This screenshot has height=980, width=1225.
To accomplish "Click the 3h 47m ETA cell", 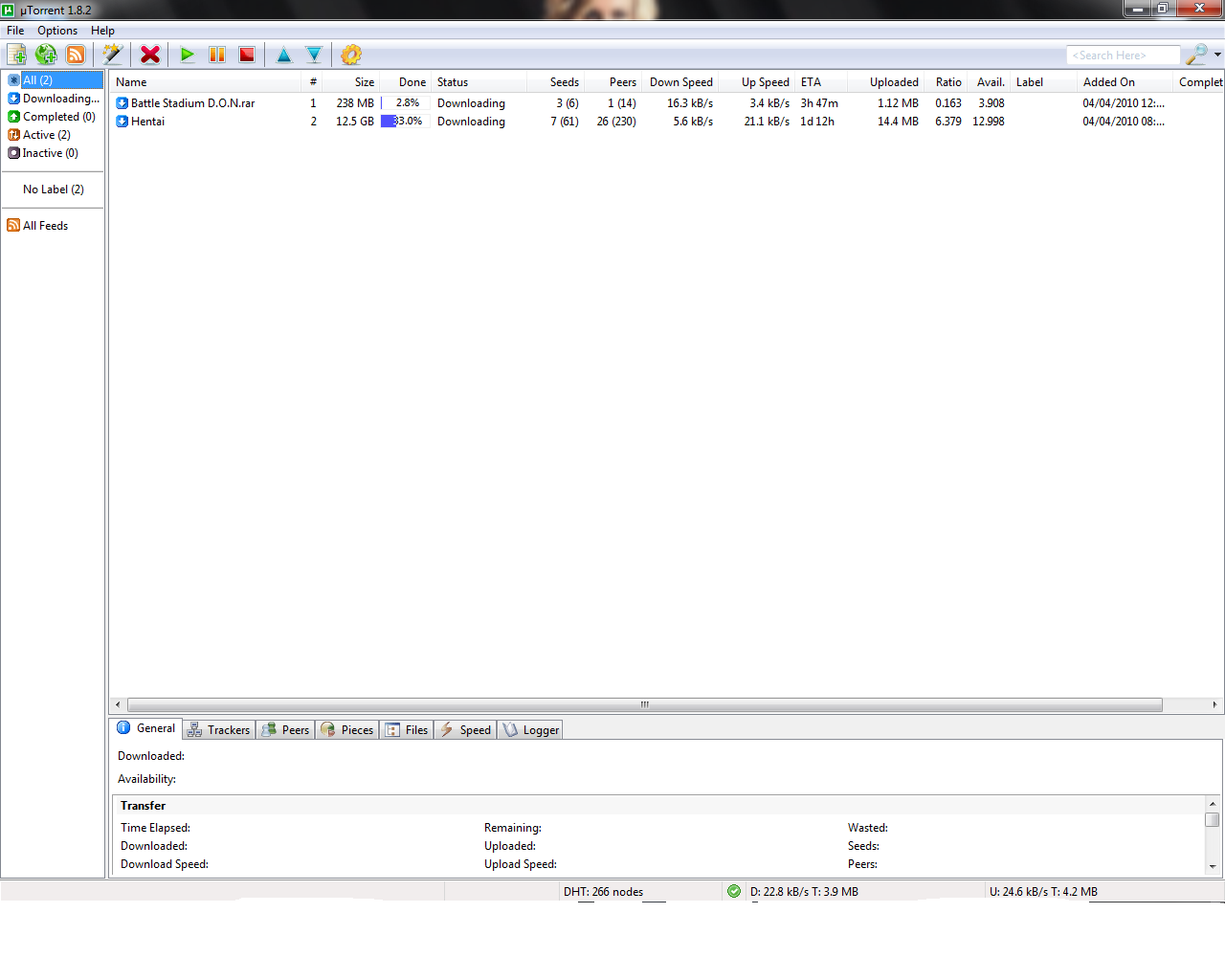I will click(x=819, y=103).
